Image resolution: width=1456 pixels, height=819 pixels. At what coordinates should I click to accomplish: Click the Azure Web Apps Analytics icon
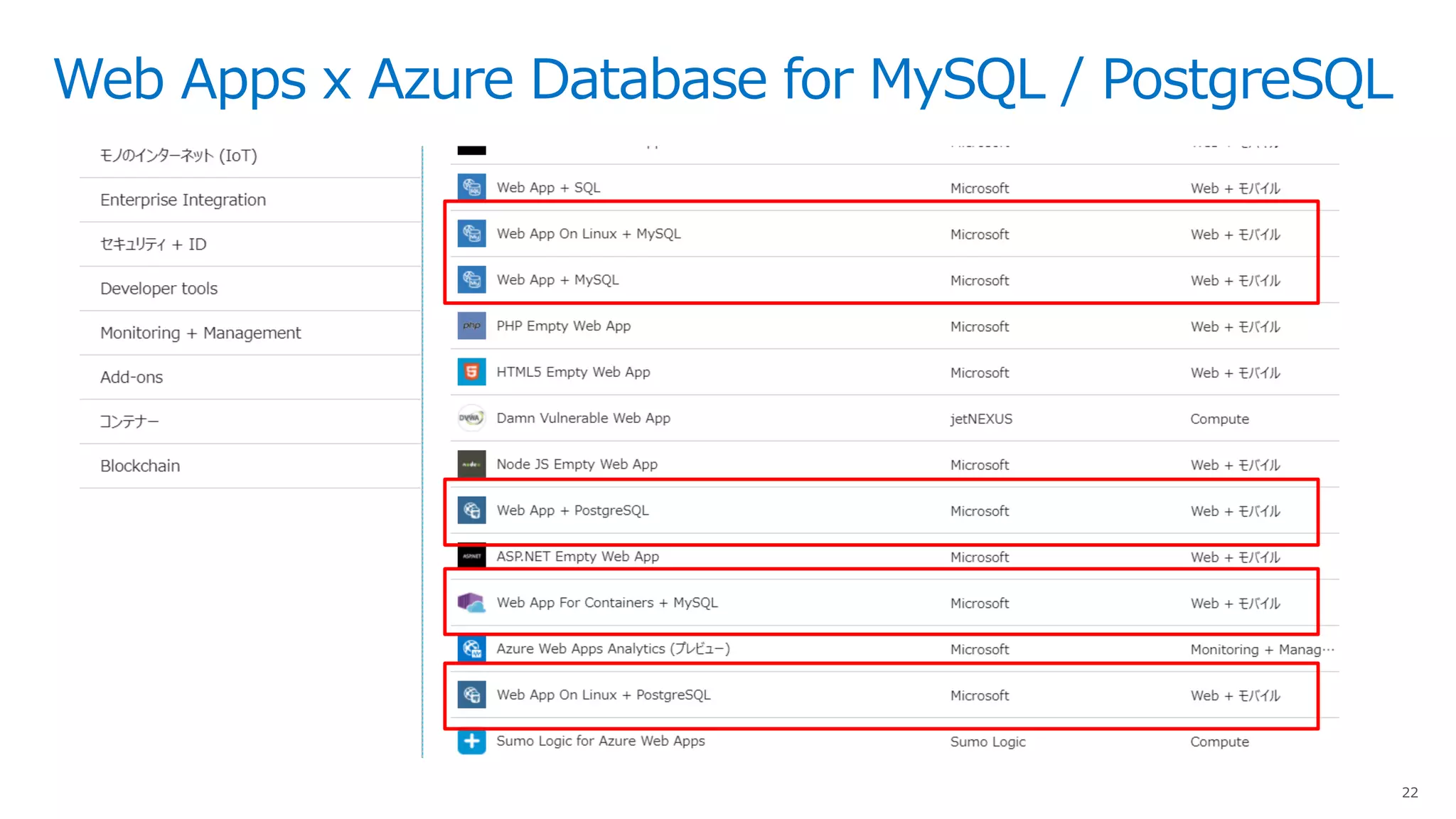point(471,648)
